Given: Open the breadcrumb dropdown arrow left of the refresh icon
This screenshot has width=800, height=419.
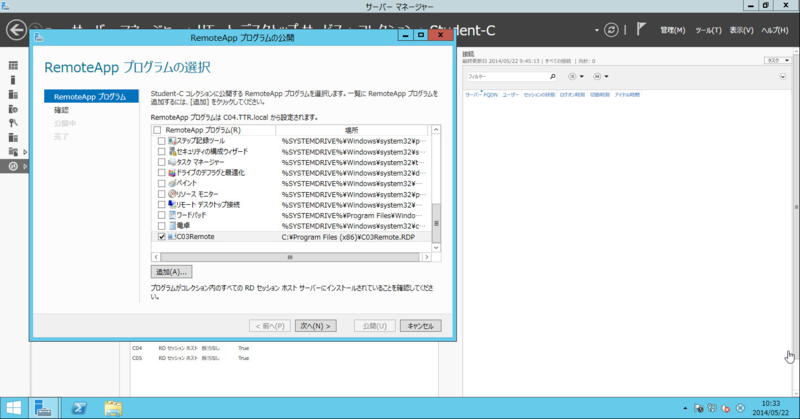Looking at the screenshot, I should click(x=596, y=30).
